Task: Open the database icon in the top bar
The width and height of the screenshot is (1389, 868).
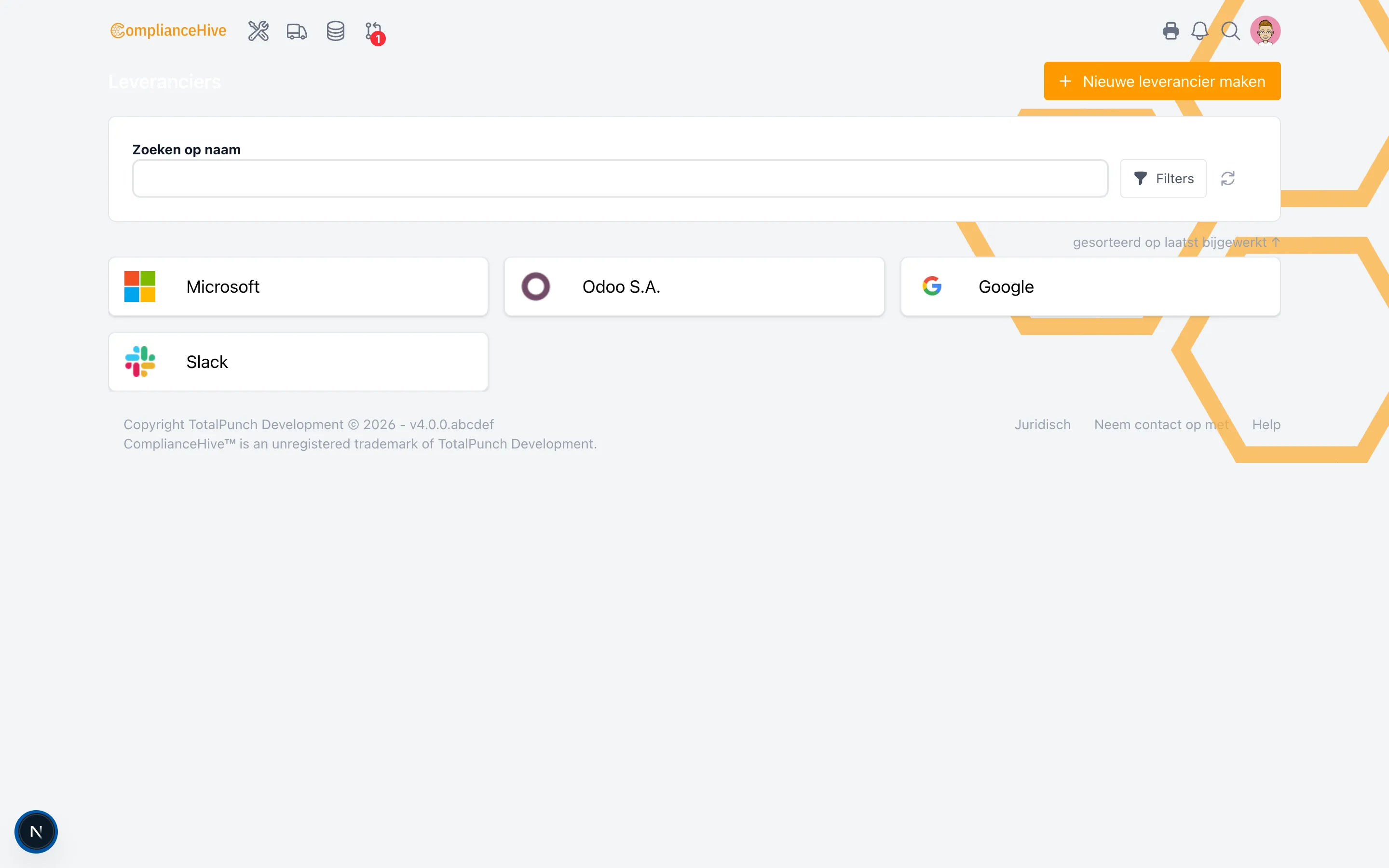Action: point(335,31)
